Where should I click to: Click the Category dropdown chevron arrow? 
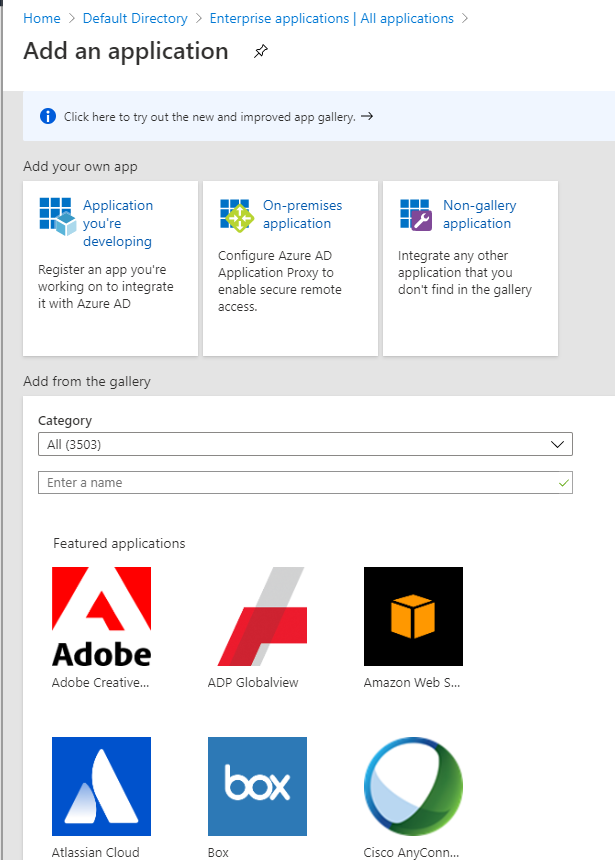pos(557,444)
